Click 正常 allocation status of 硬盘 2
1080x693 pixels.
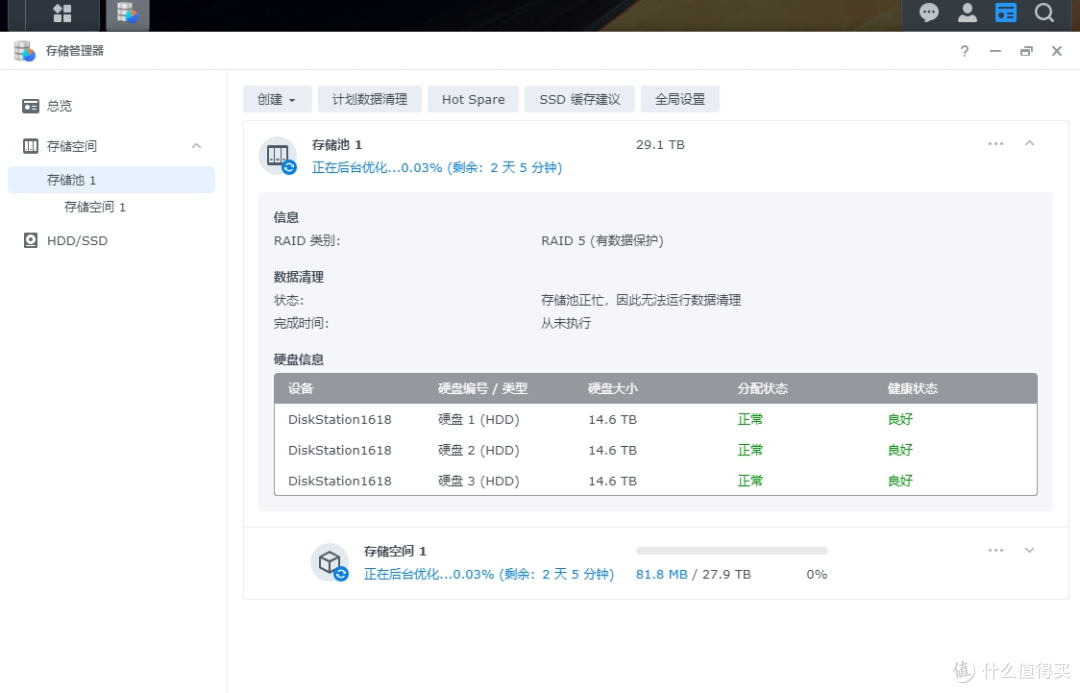coord(750,450)
